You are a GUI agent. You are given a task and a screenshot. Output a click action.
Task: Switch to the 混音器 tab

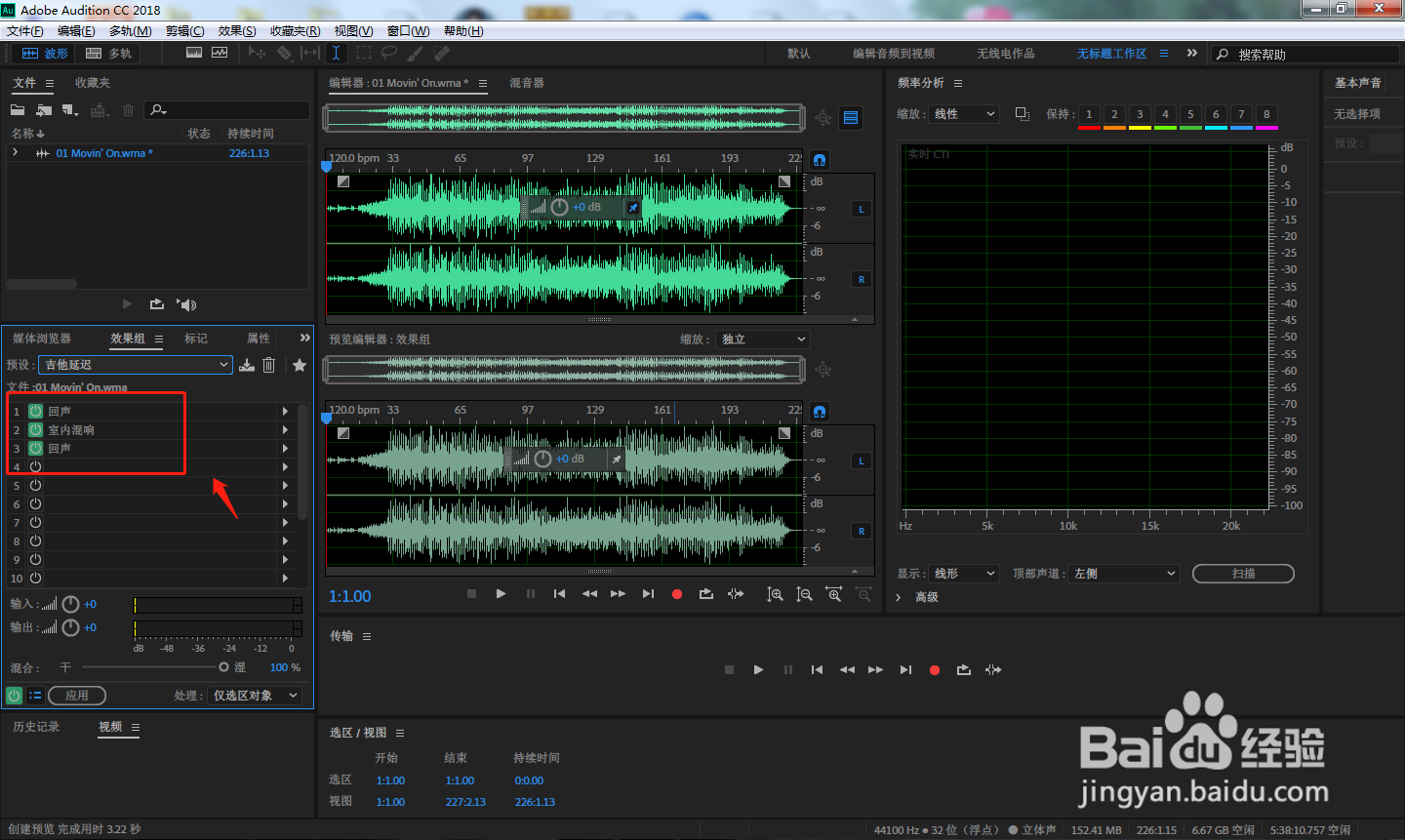[527, 83]
